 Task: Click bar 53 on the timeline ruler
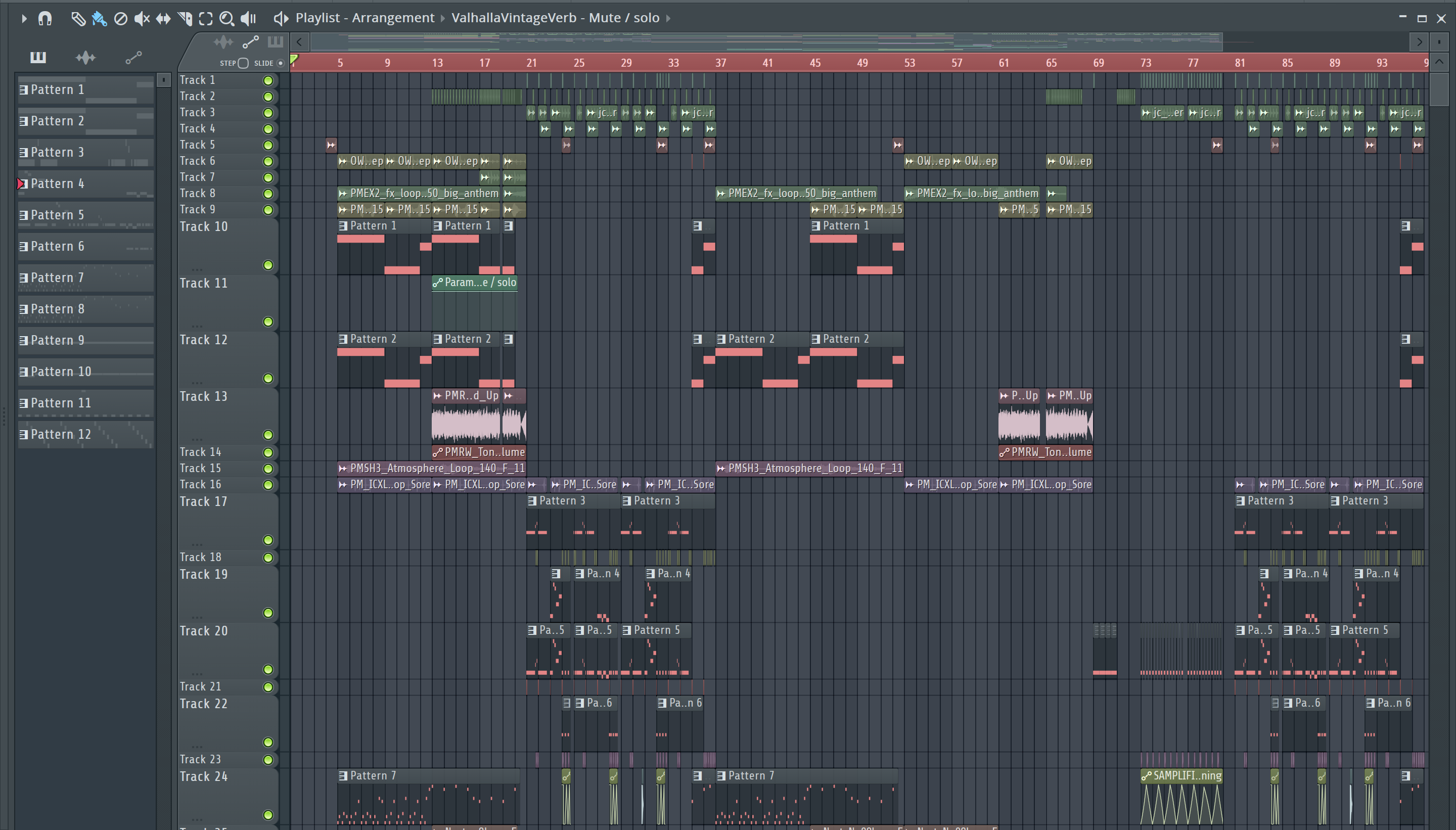pyautogui.click(x=909, y=63)
